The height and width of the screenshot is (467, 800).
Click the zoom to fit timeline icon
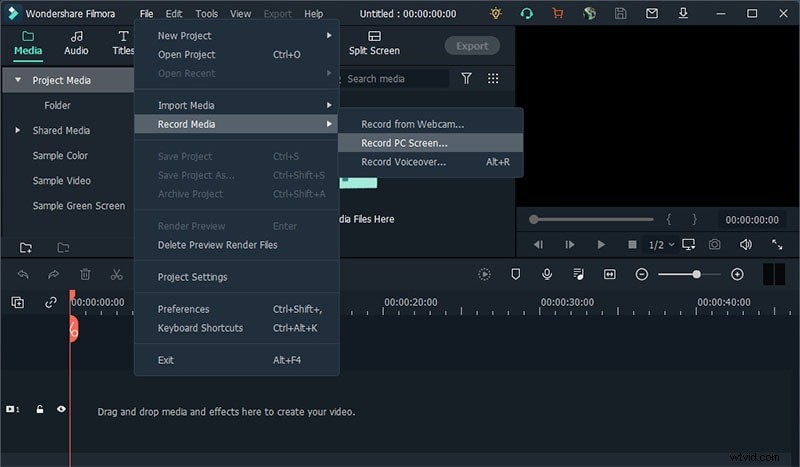point(610,275)
